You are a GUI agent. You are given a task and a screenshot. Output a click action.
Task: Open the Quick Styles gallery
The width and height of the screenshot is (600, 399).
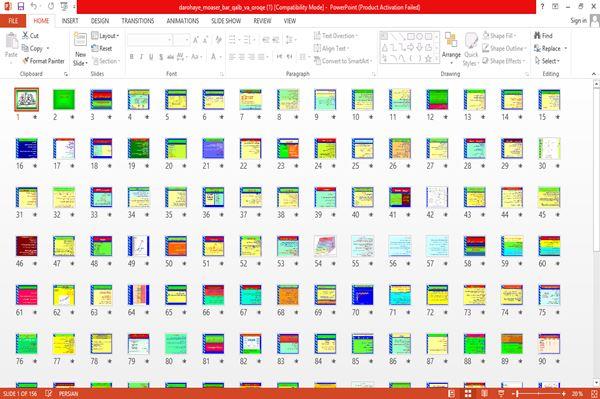click(x=471, y=50)
